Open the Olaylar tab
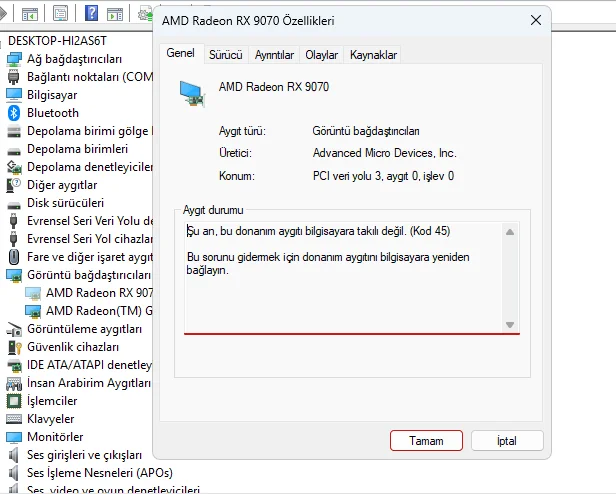 coord(321,55)
